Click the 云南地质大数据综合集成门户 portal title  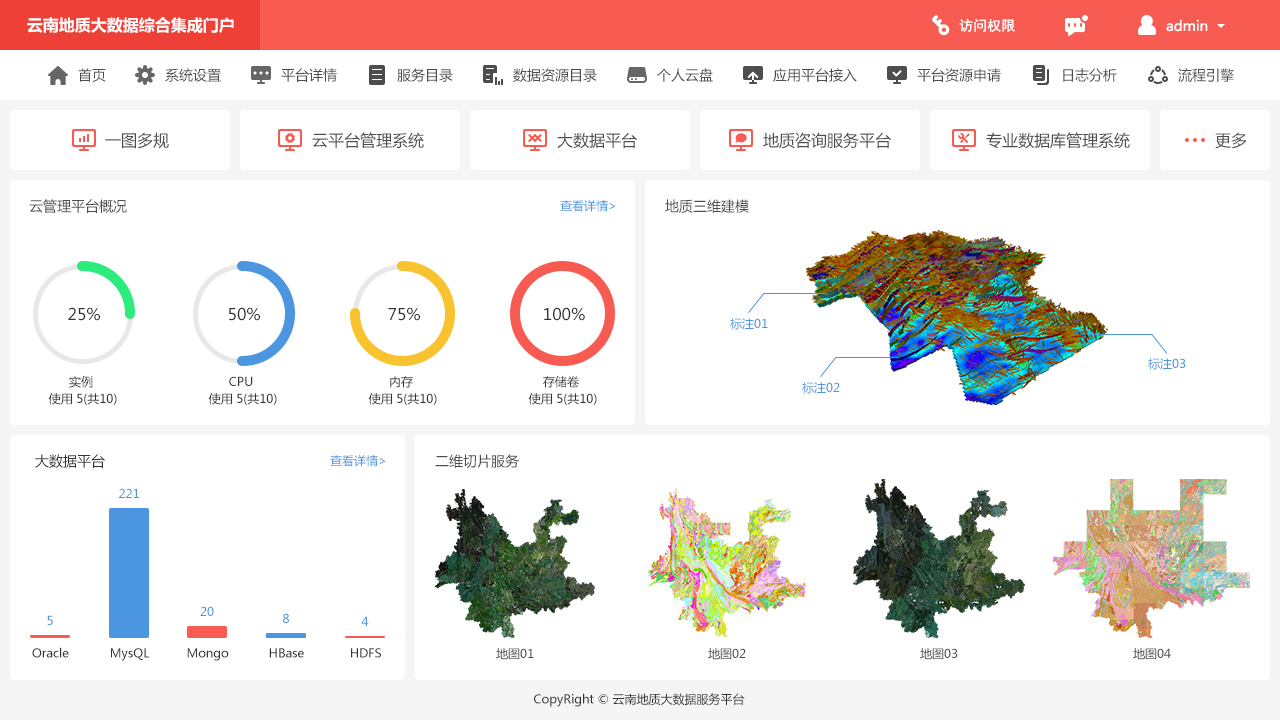130,25
